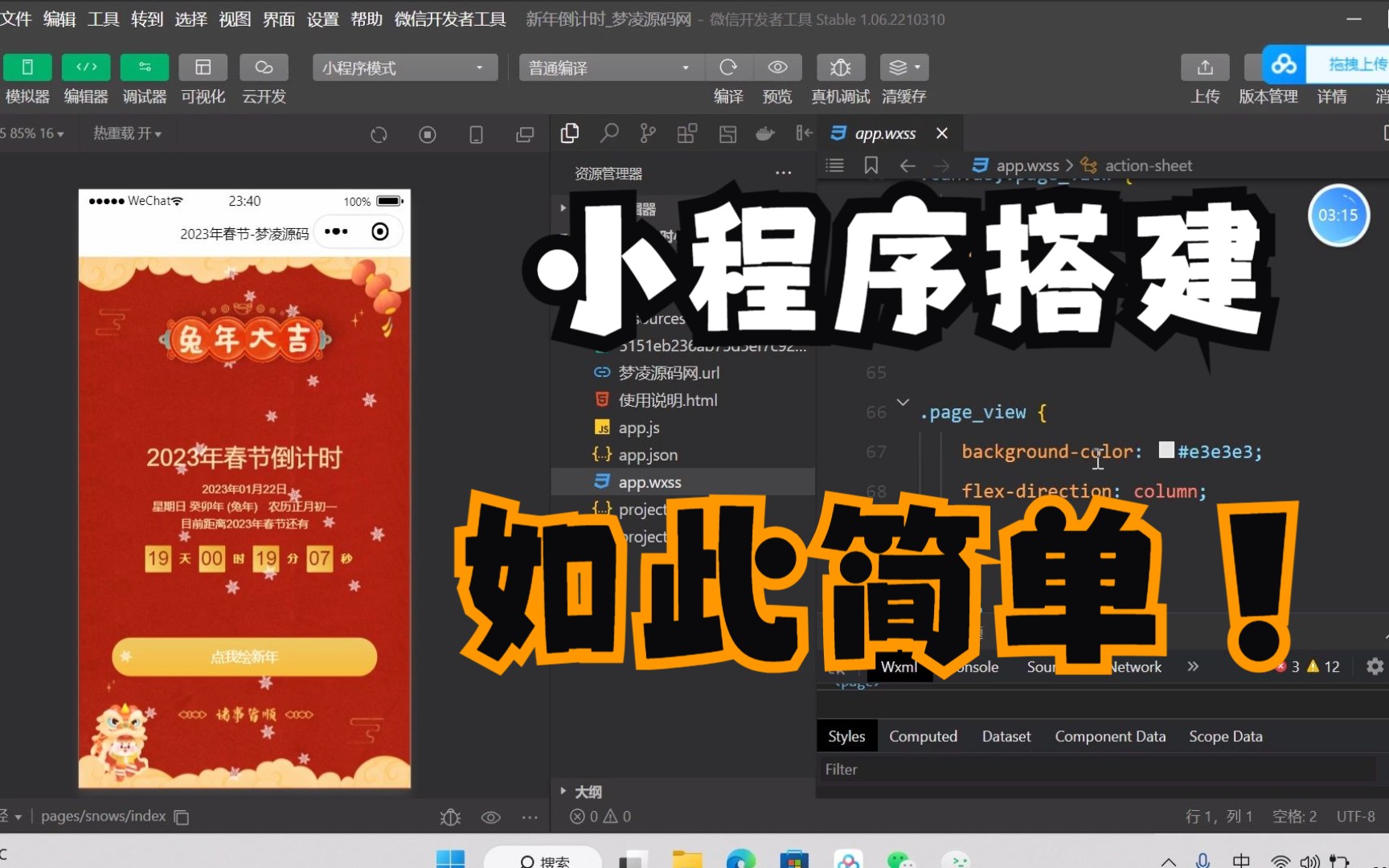Image resolution: width=1389 pixels, height=868 pixels.
Task: Click action-sheet in the breadcrumb
Action: (1148, 166)
